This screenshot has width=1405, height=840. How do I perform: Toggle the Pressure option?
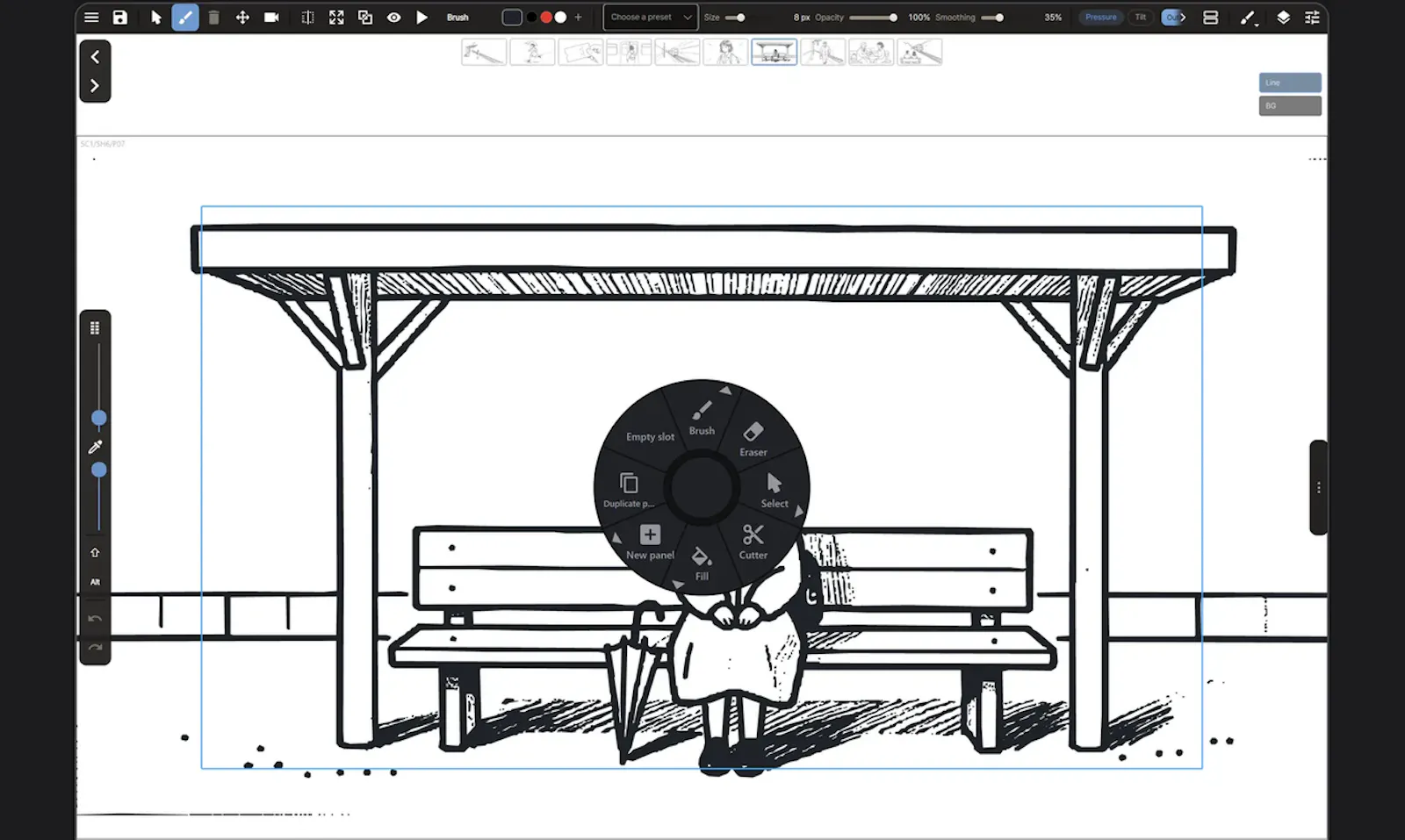point(1100,18)
